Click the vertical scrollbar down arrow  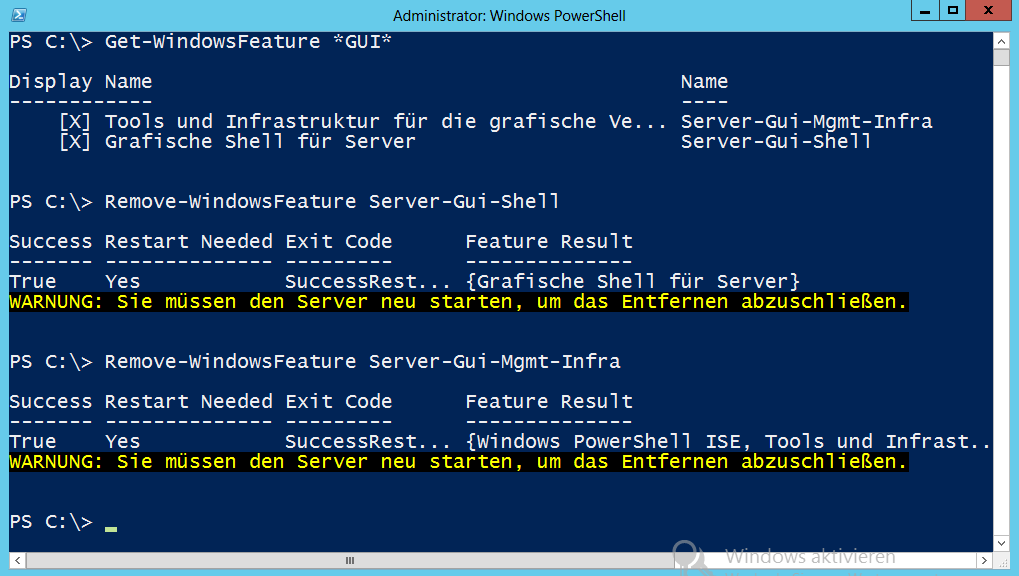1001,543
